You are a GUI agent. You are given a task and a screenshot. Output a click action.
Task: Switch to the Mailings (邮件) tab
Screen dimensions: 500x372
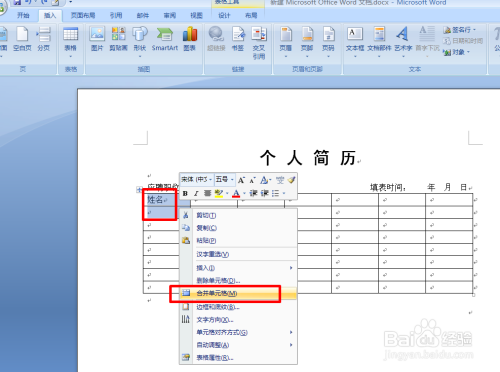click(143, 15)
